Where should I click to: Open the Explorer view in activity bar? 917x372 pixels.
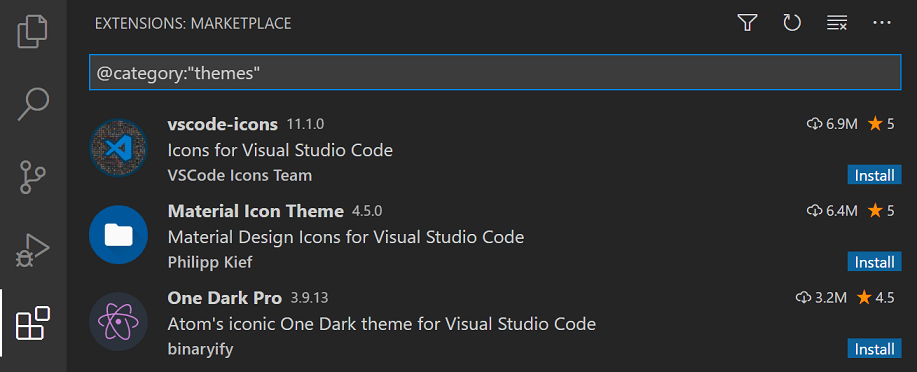coord(32,32)
